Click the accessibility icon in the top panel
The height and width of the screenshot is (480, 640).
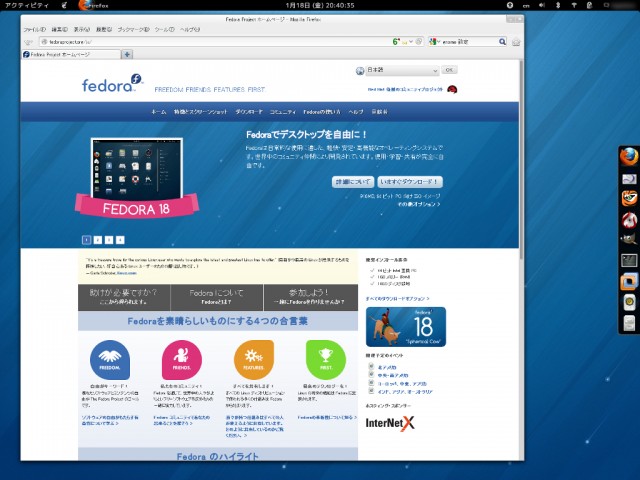pyautogui.click(x=510, y=5)
